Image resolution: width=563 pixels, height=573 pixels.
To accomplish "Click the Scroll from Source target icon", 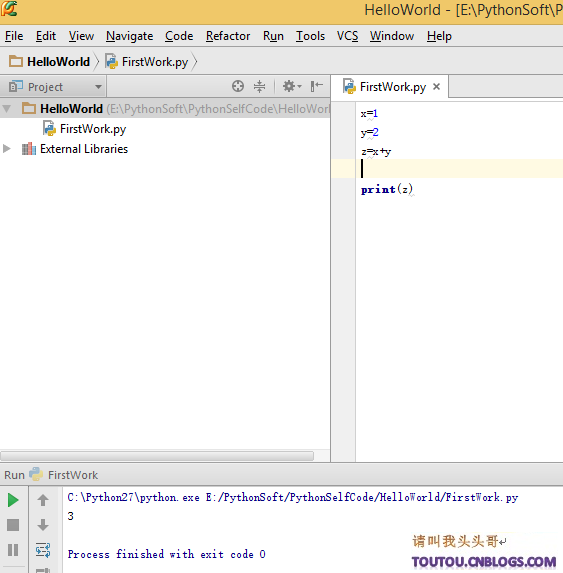I will coord(238,87).
